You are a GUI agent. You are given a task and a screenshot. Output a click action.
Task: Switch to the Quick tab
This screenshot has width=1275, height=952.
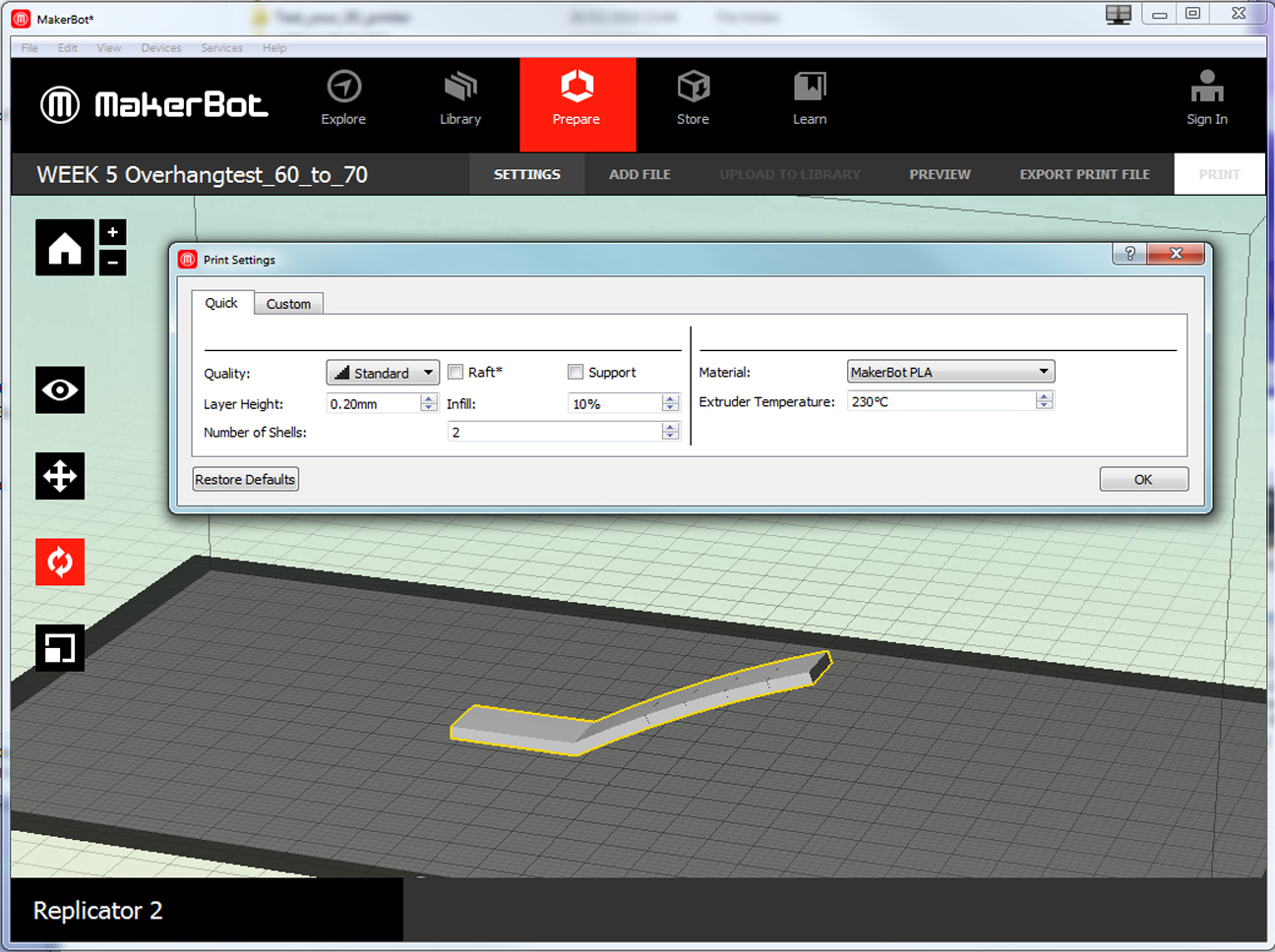tap(221, 303)
